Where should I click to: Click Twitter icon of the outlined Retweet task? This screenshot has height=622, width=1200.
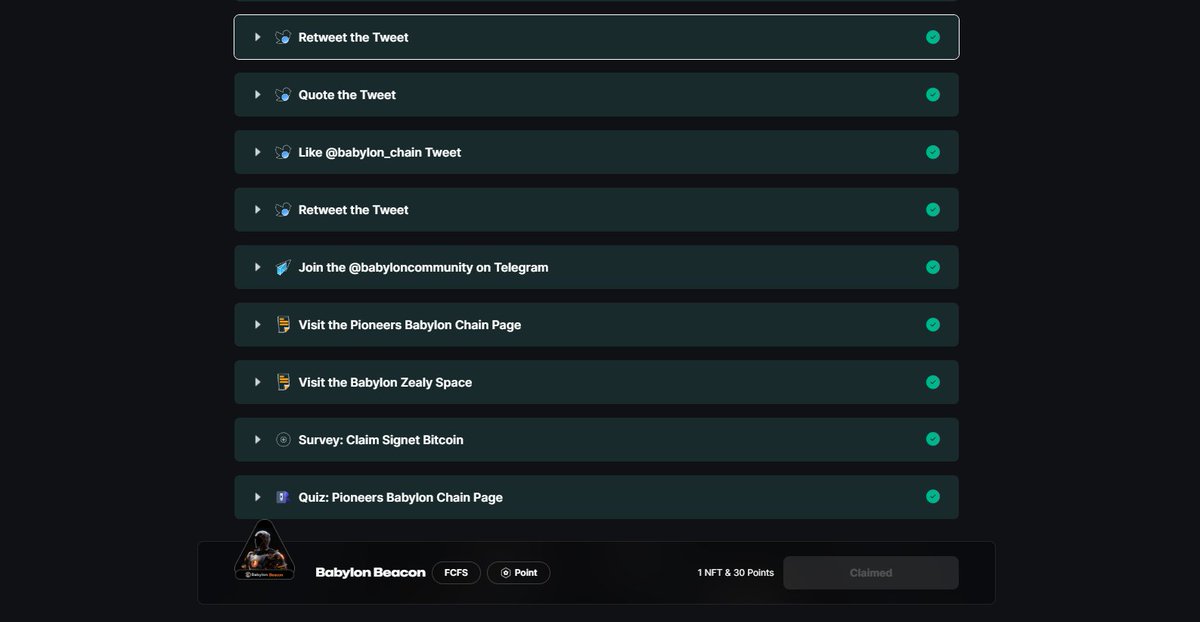pyautogui.click(x=283, y=37)
